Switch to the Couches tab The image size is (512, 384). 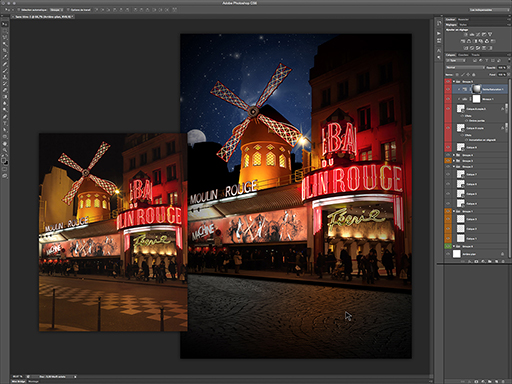(x=463, y=55)
